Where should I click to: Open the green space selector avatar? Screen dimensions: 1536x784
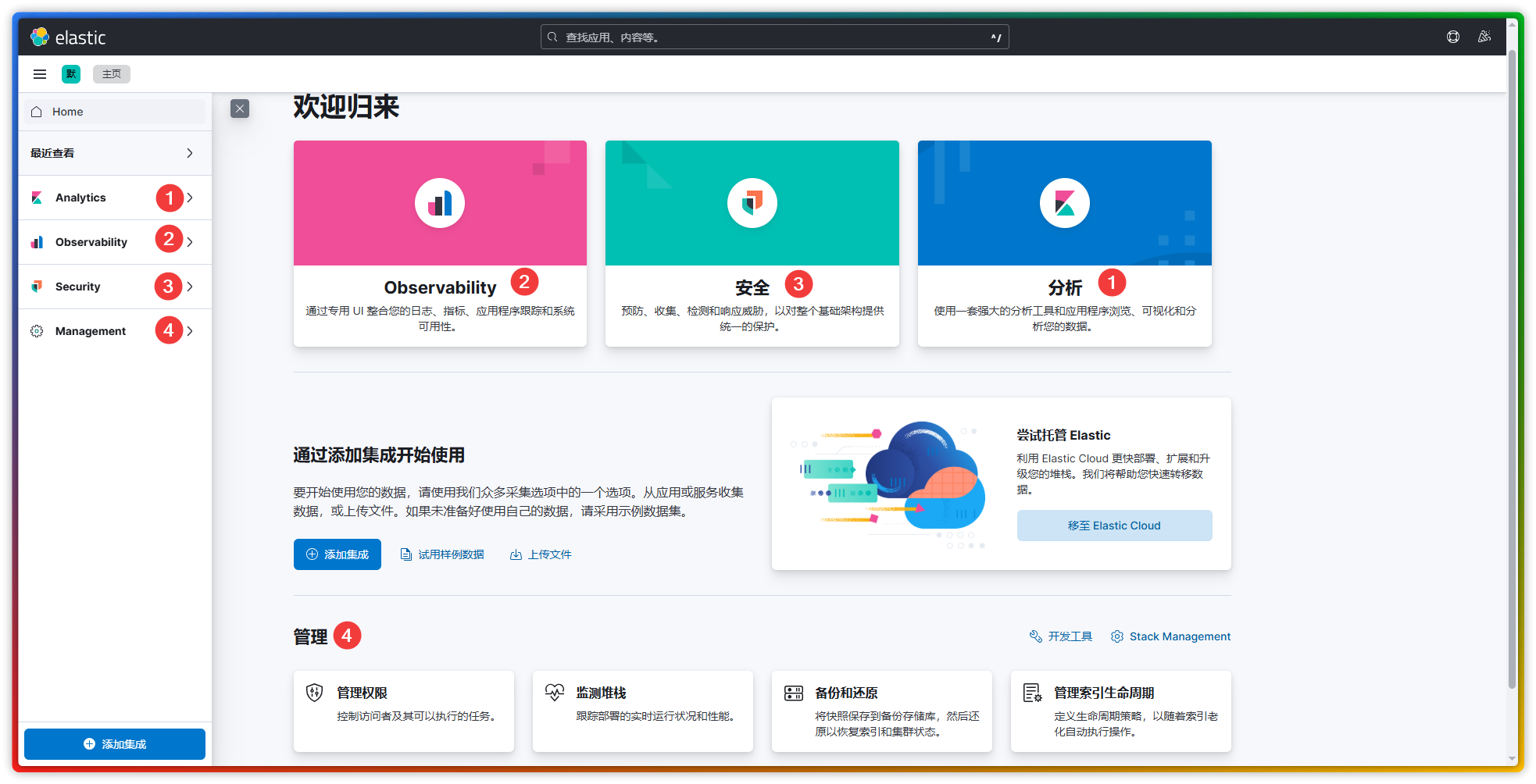click(71, 74)
